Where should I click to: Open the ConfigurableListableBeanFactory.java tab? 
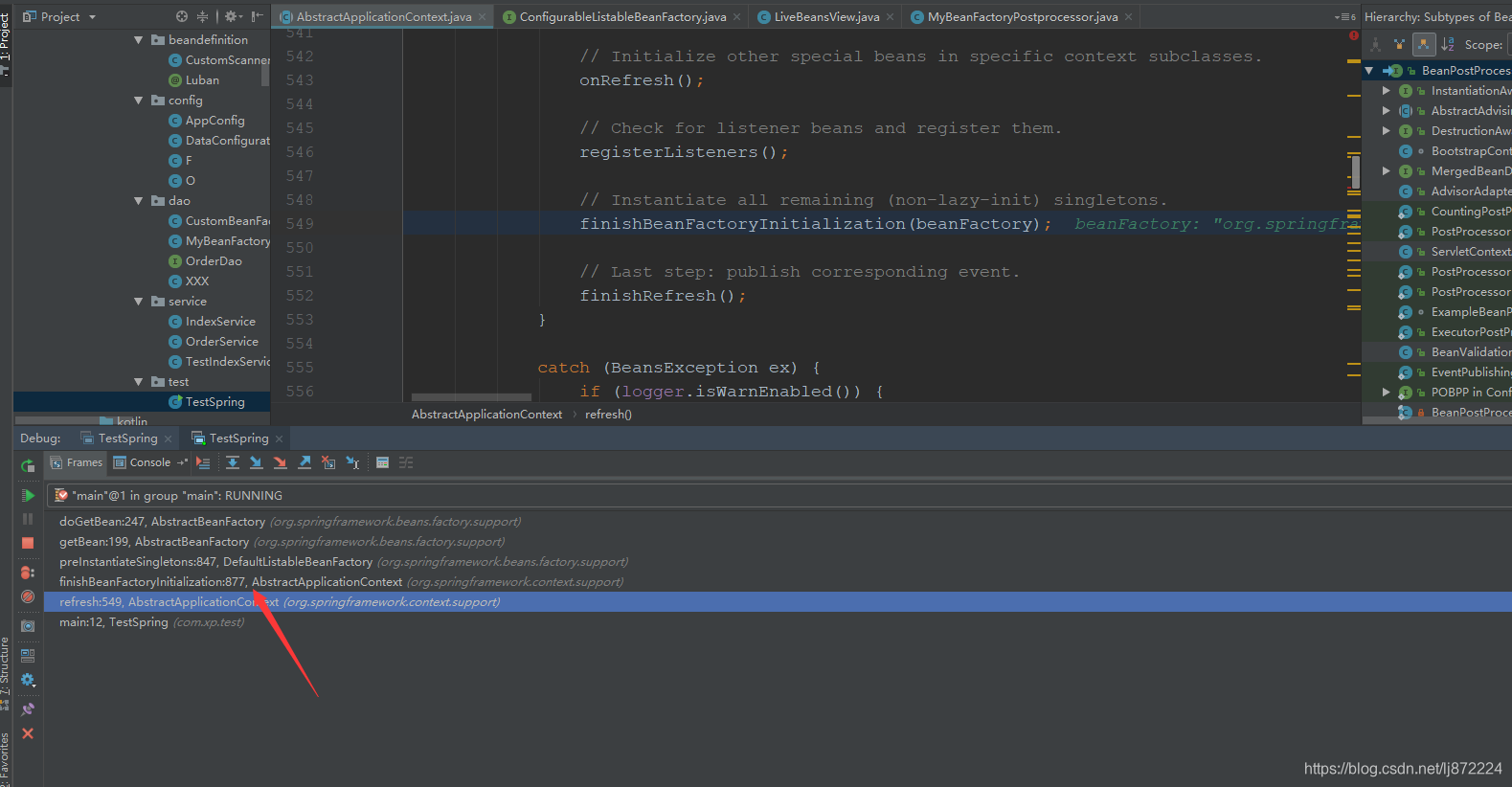(622, 16)
